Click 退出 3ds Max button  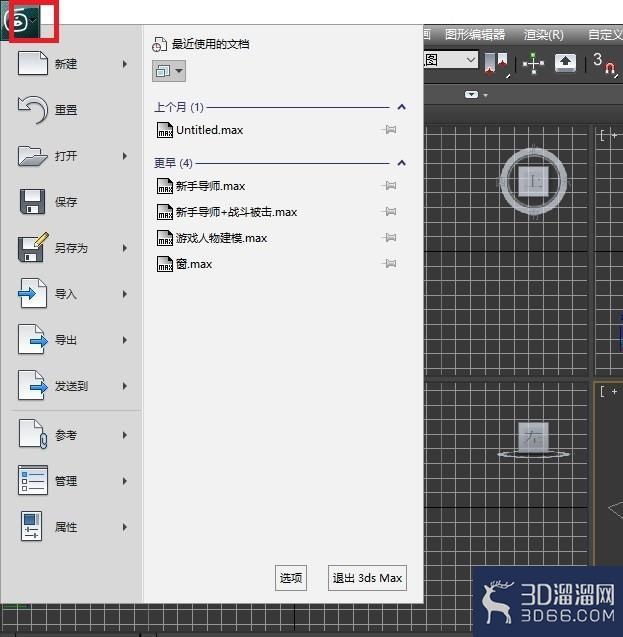click(367, 578)
